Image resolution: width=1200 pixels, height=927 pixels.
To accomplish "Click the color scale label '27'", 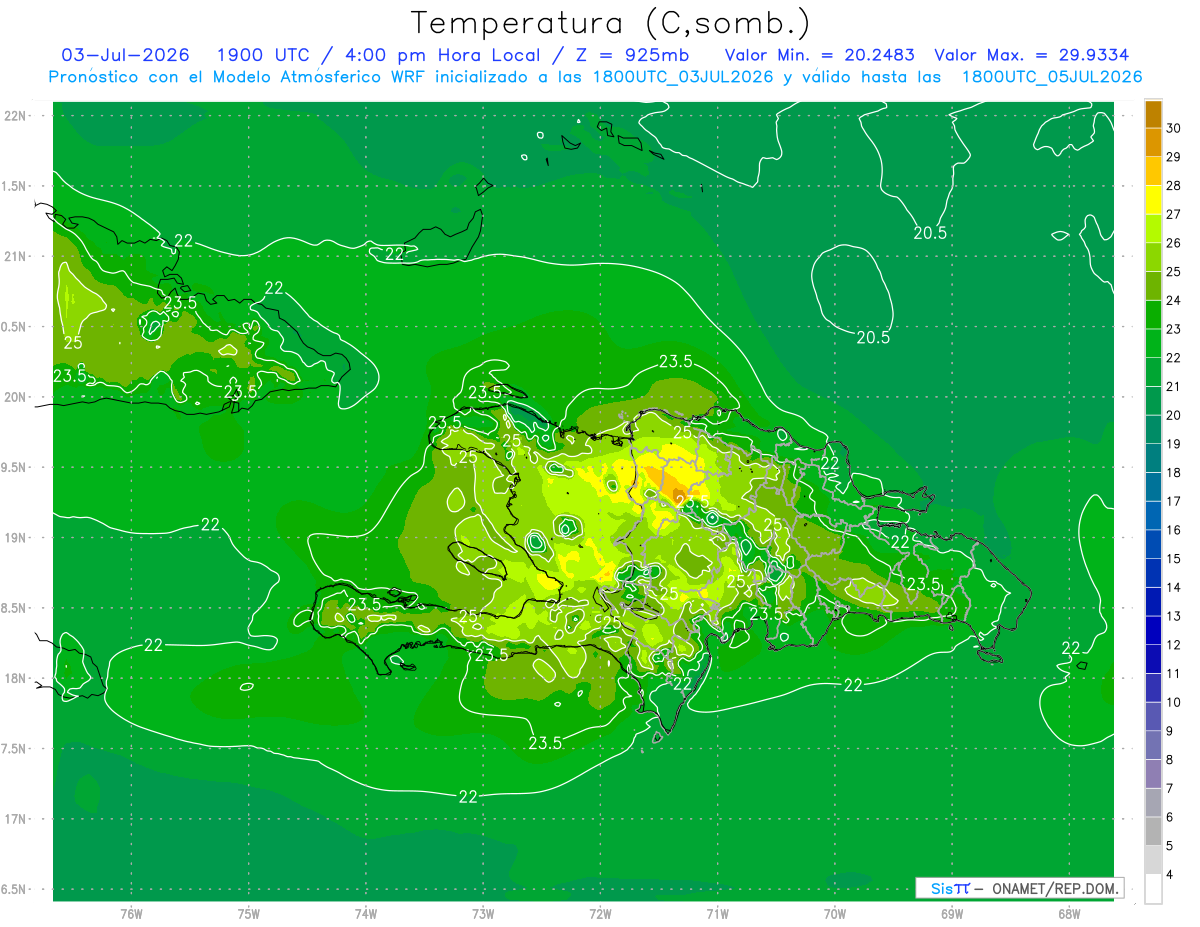I will click(1174, 214).
